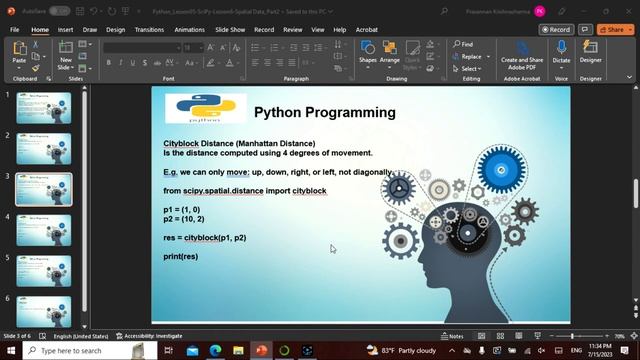This screenshot has width=640, height=360.
Task: Toggle Bold formatting
Action: [109, 63]
